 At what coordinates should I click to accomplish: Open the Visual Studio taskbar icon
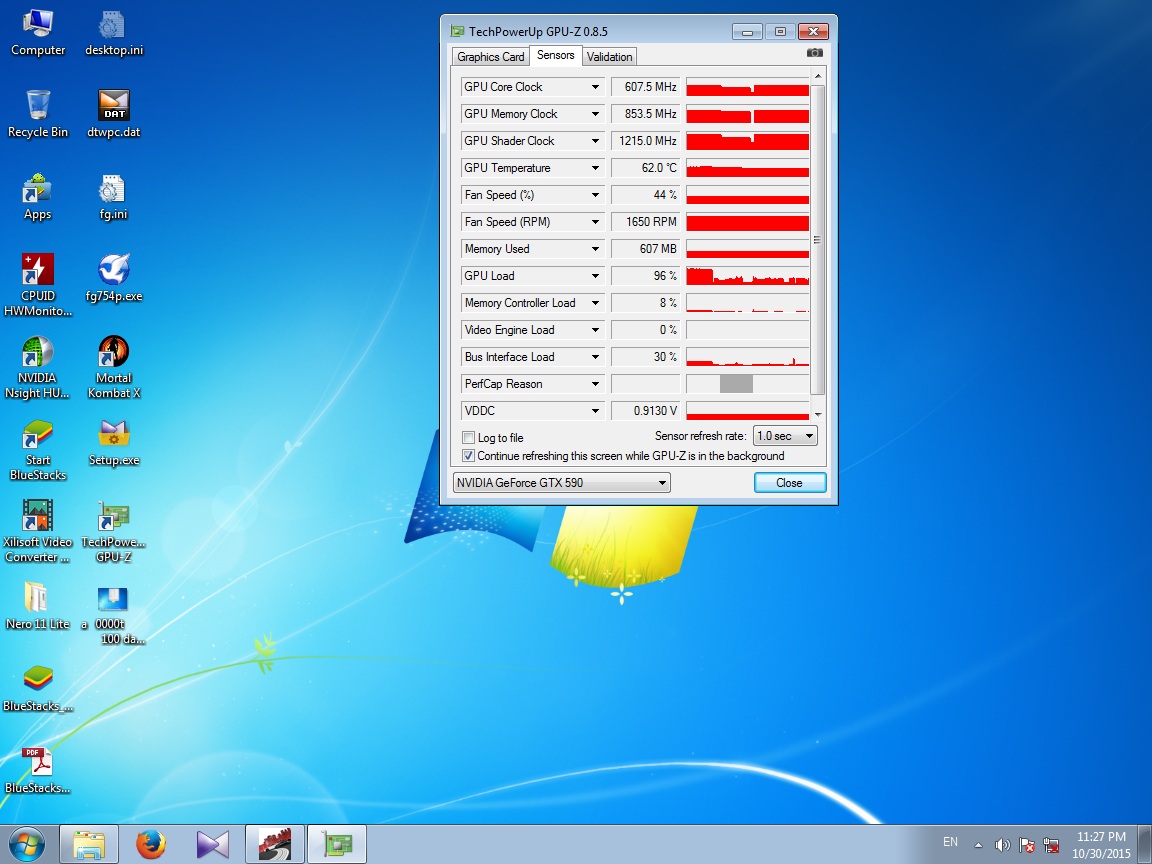(213, 843)
